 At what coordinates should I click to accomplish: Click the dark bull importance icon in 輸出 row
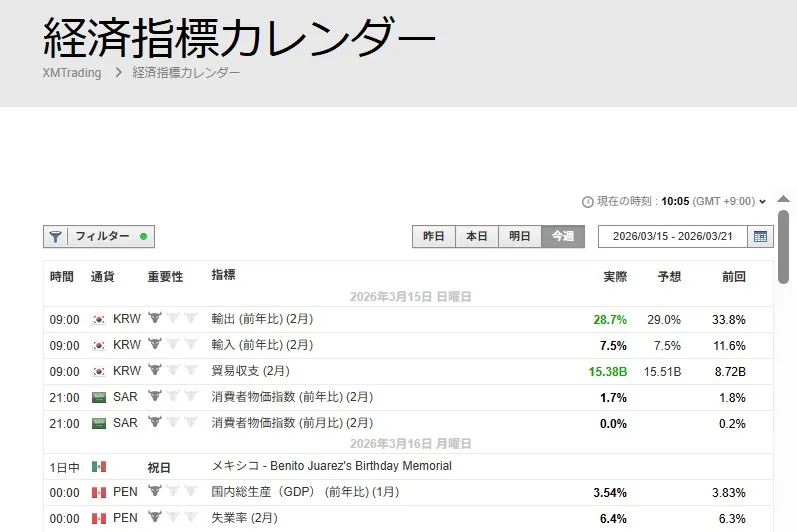pos(155,318)
